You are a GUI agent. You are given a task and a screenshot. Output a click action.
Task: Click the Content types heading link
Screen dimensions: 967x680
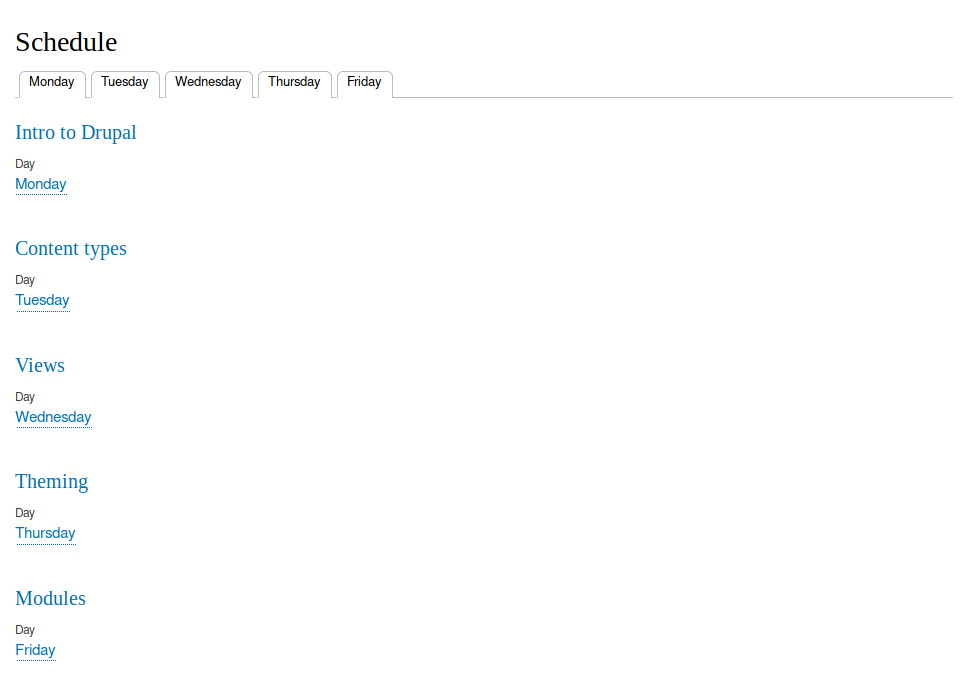click(x=71, y=249)
